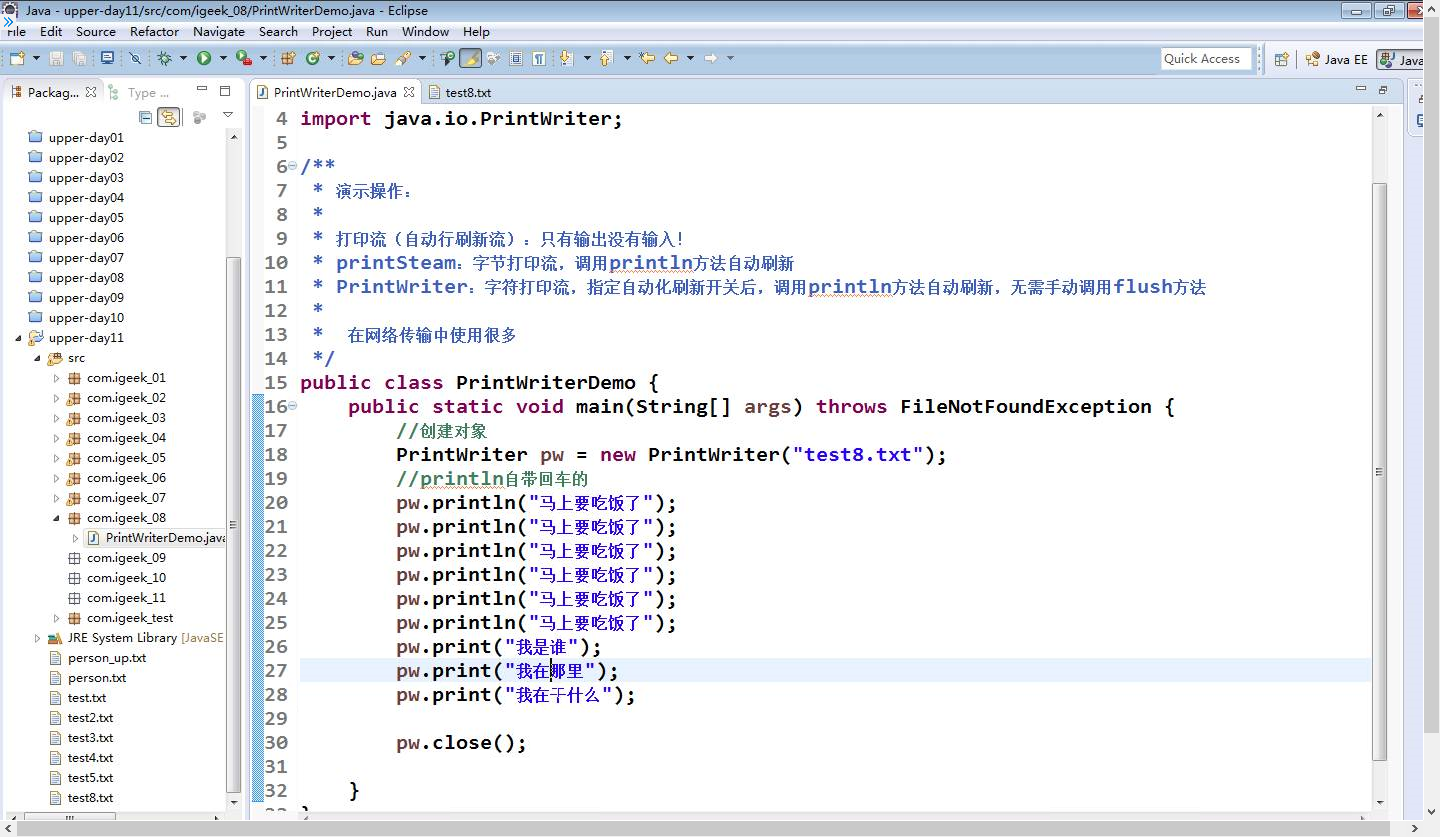Click the Save All icon
Viewport: 1440px width, 837px height.
tap(79, 58)
